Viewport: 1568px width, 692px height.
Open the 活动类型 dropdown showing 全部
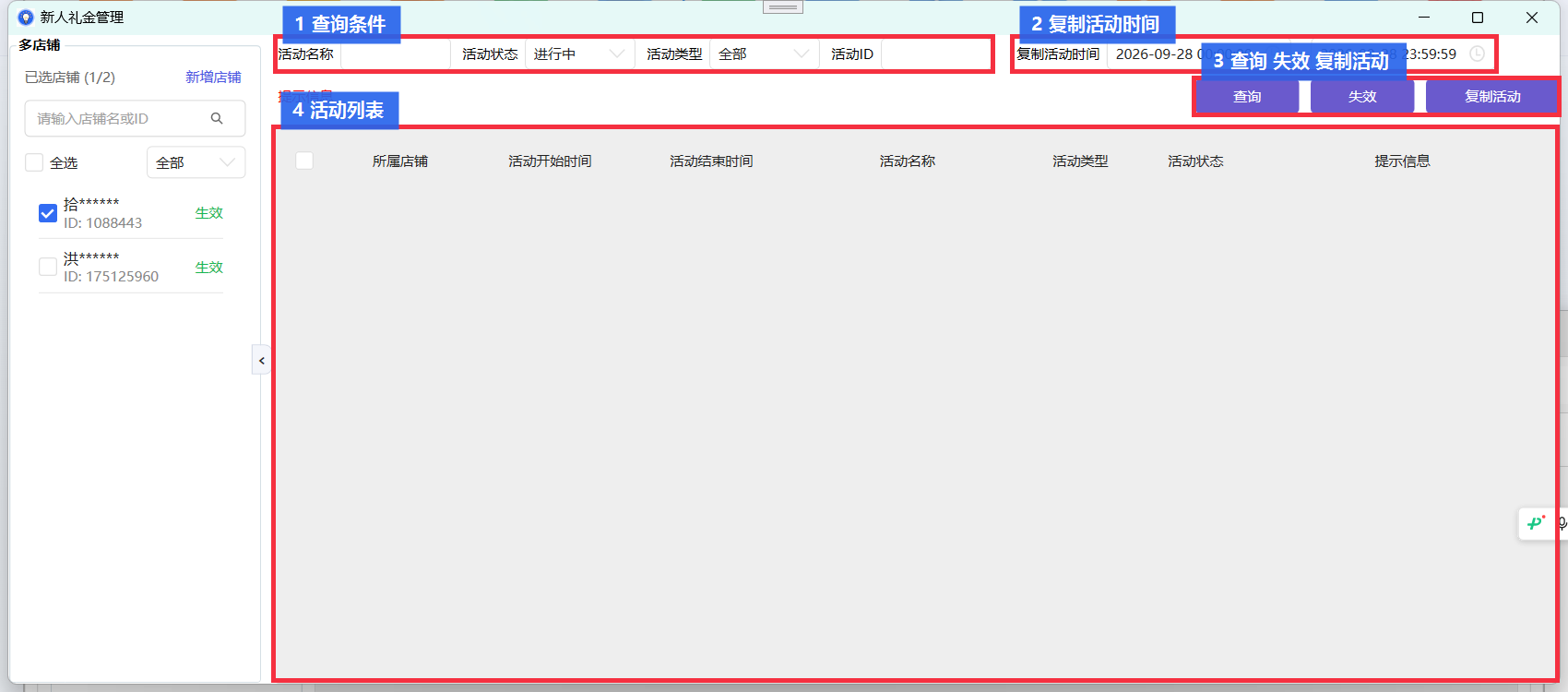764,54
